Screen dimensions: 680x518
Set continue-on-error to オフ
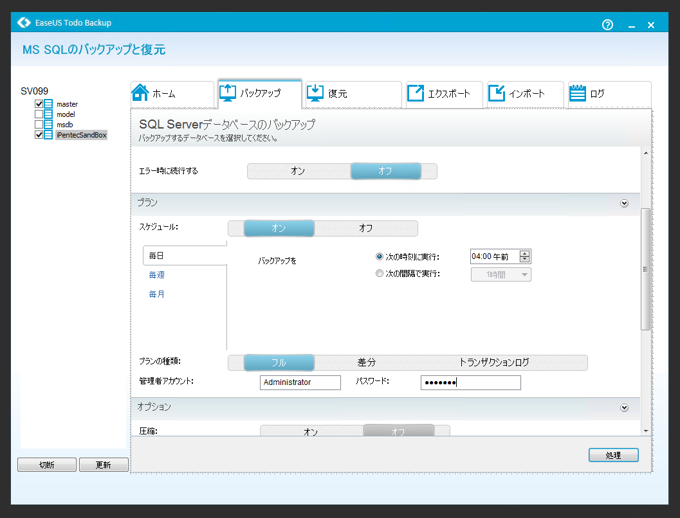386,171
